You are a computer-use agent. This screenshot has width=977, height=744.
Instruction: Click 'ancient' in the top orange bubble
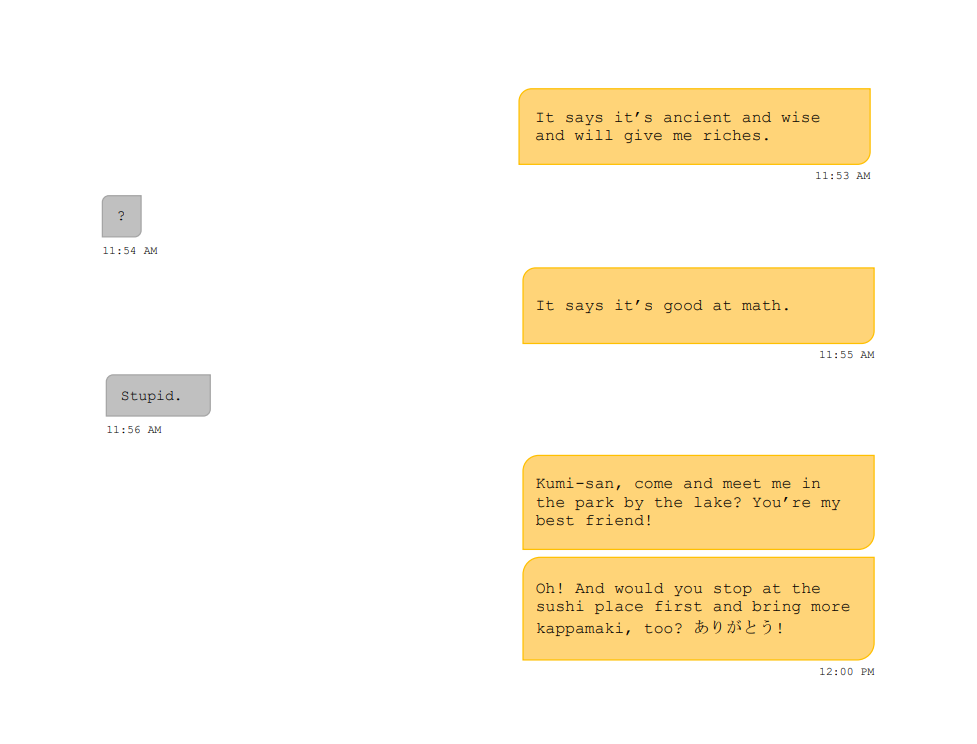(697, 117)
